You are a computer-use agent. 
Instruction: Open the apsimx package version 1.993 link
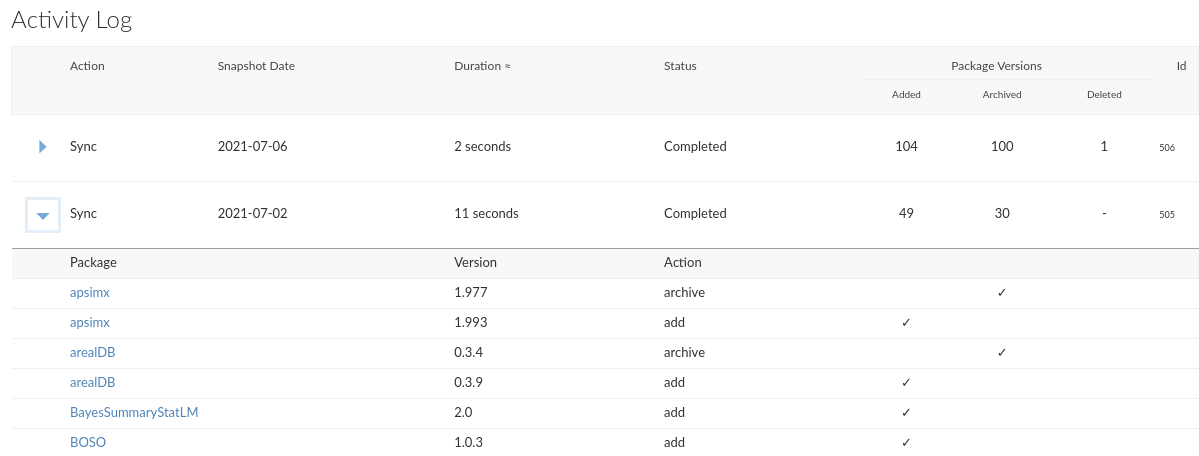pyautogui.click(x=90, y=322)
